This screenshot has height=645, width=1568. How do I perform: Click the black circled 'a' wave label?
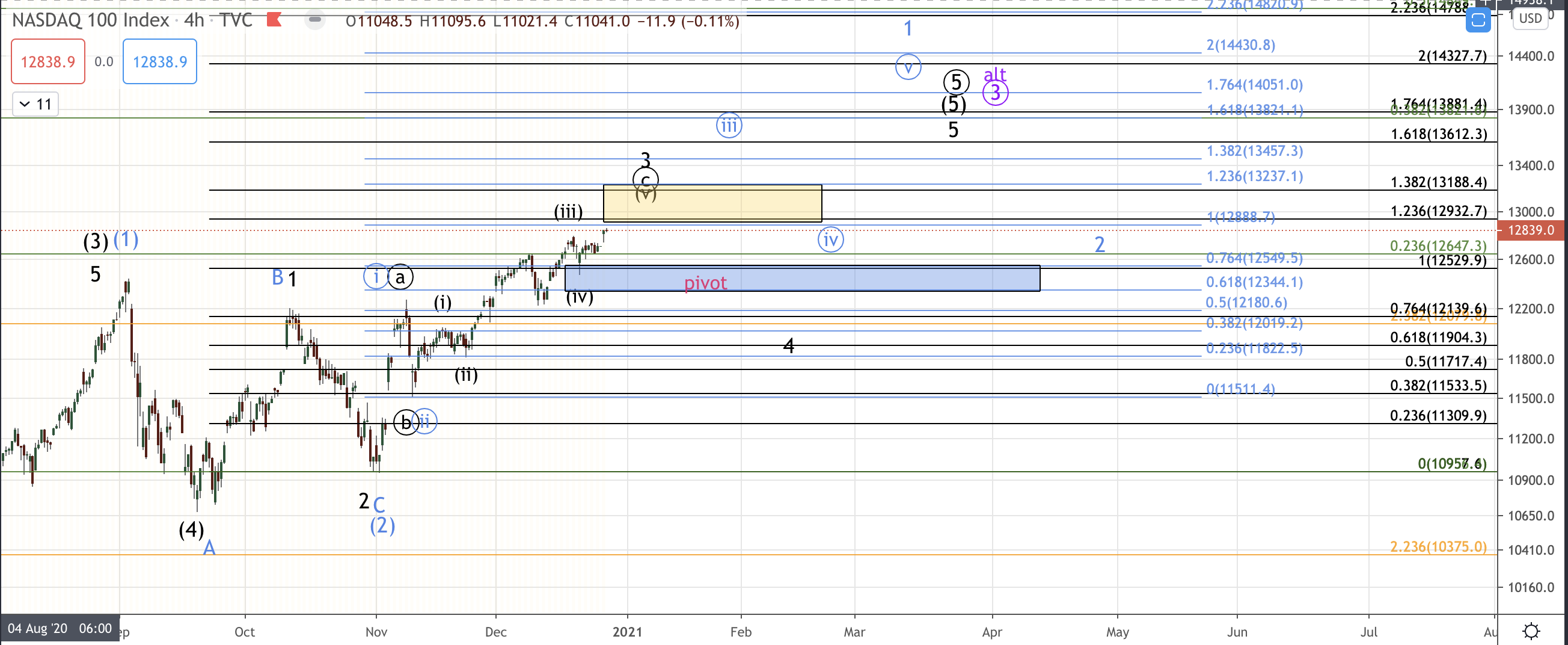click(x=400, y=278)
